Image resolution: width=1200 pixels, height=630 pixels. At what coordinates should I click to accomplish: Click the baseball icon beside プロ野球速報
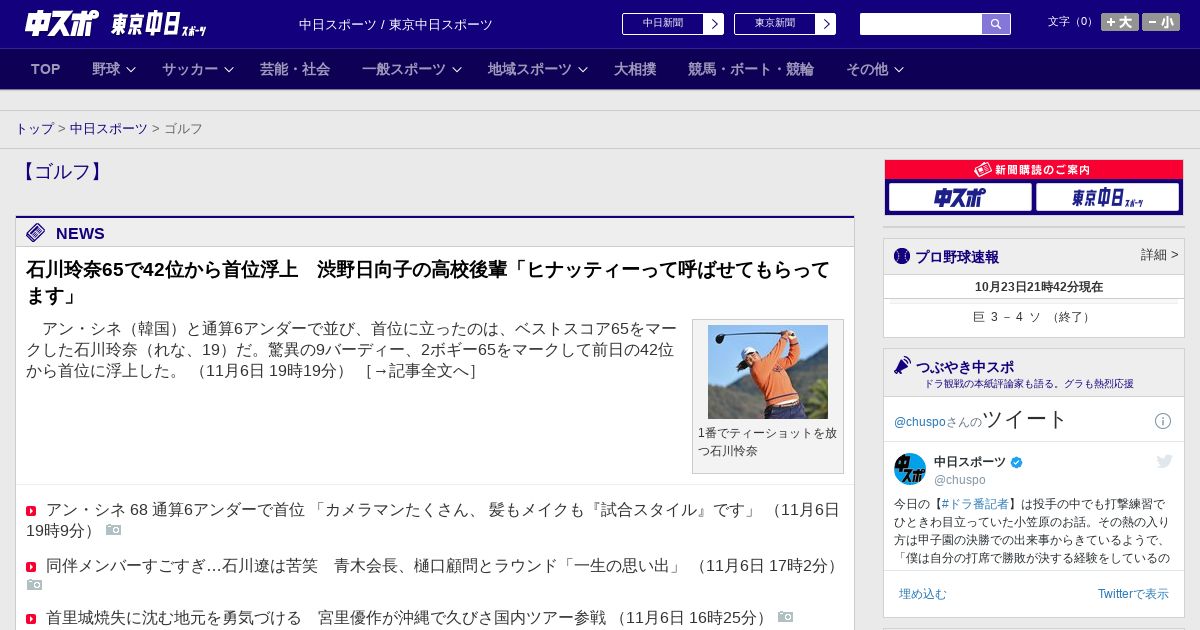point(902,256)
